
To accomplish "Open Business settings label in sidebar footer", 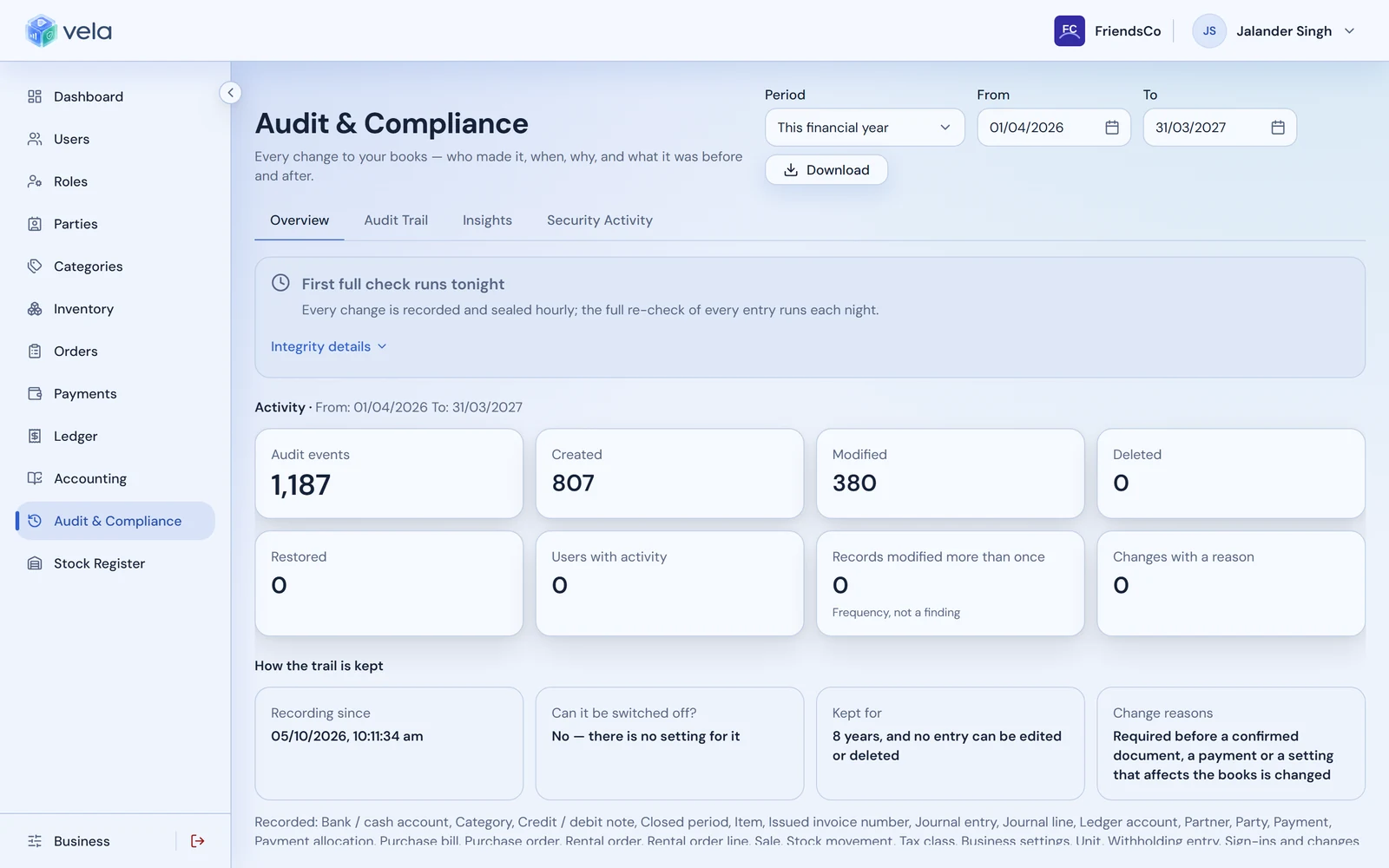I will click(x=82, y=841).
